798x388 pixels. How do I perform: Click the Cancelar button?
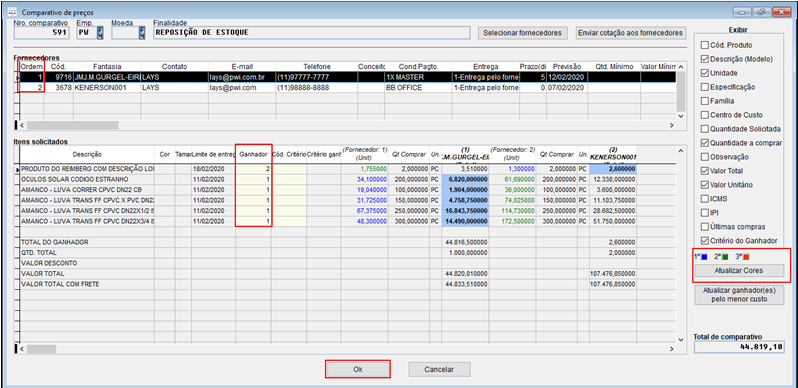(x=440, y=369)
